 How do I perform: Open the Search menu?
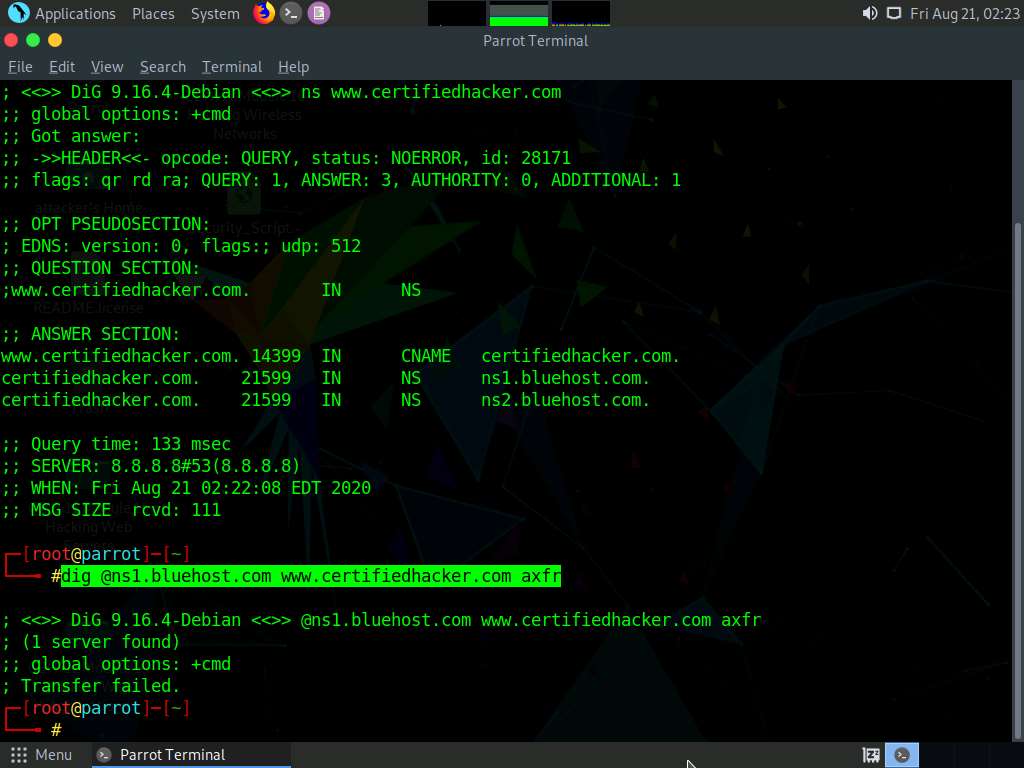(163, 67)
